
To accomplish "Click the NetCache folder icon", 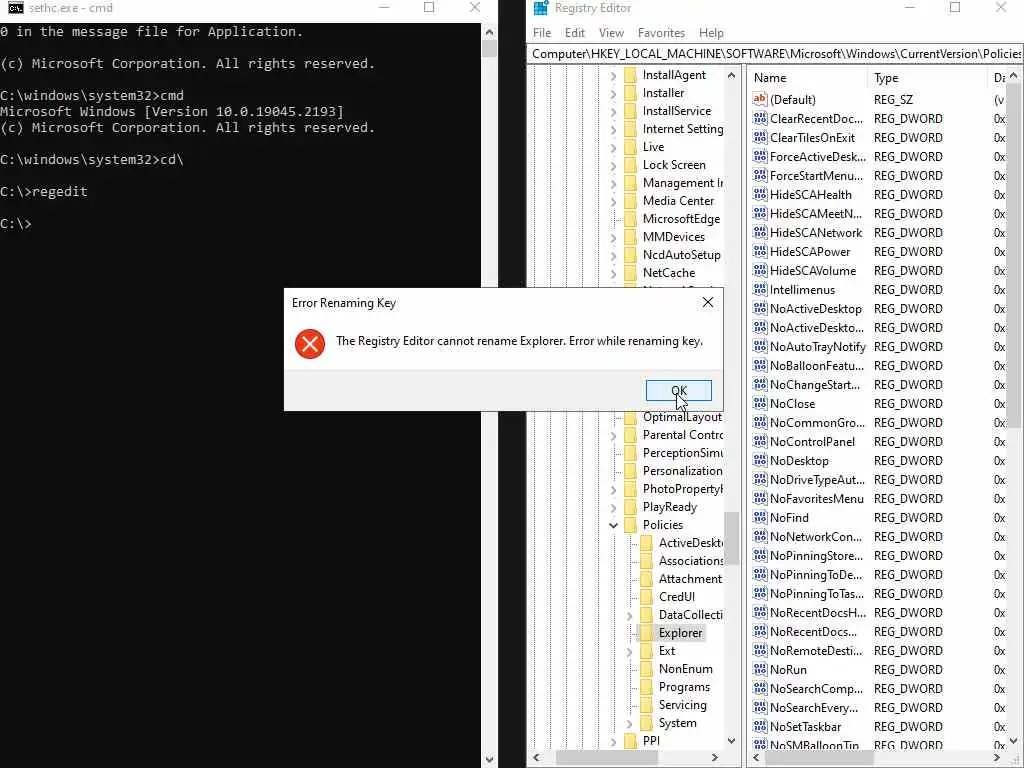I will tap(631, 273).
